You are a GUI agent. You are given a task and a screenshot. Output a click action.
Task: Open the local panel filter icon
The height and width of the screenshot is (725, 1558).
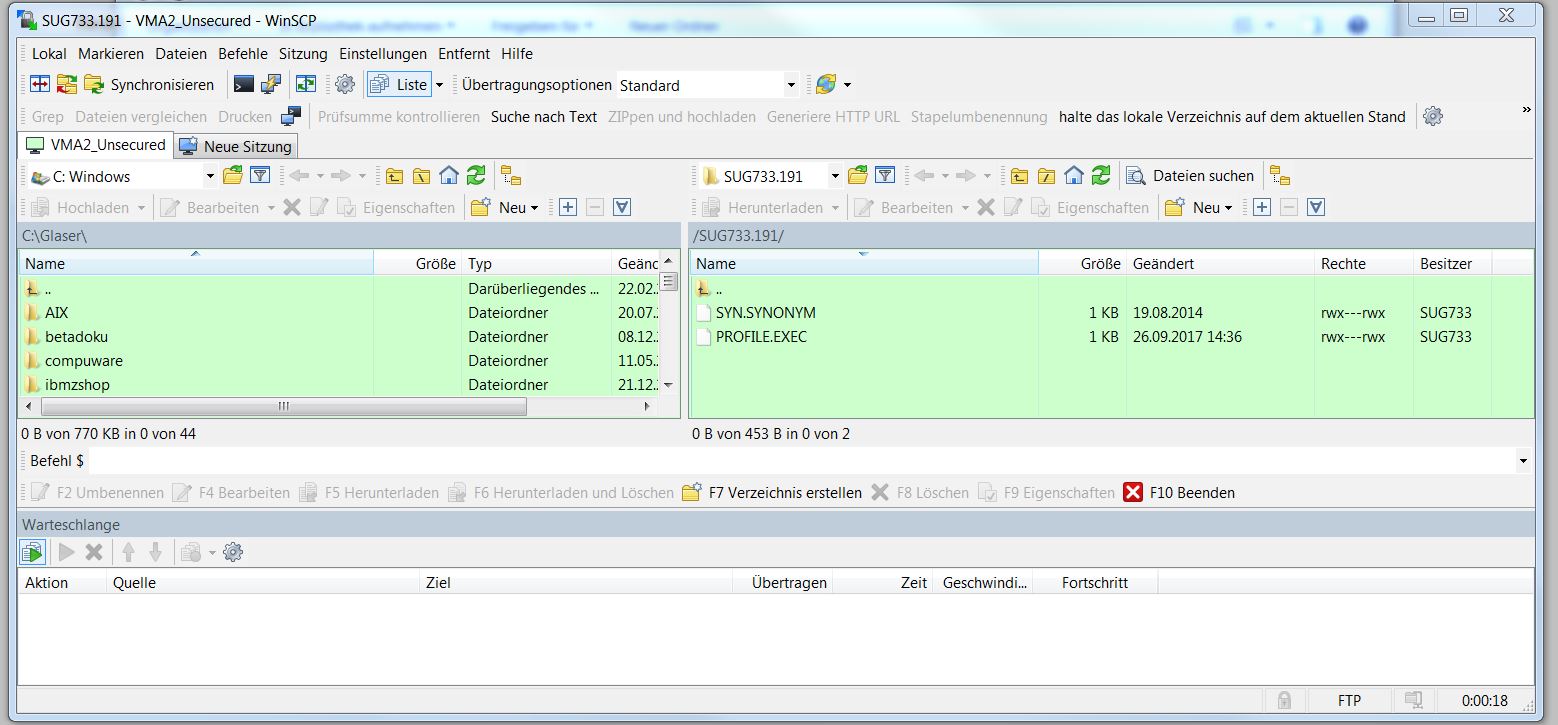pos(260,176)
